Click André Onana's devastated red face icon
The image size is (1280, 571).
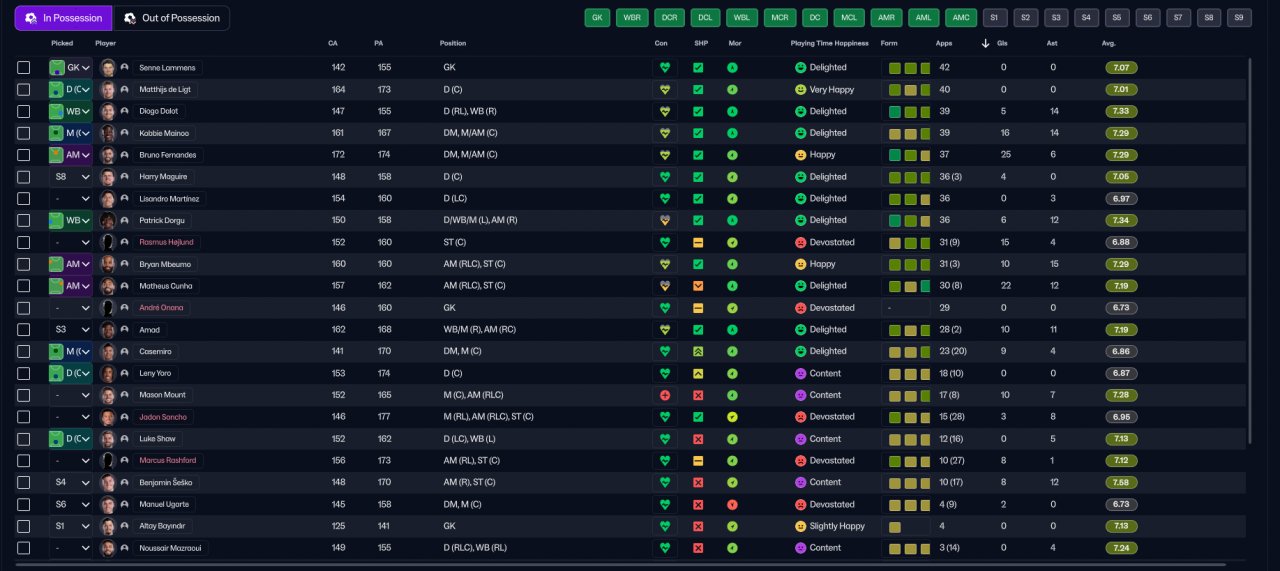click(x=800, y=308)
